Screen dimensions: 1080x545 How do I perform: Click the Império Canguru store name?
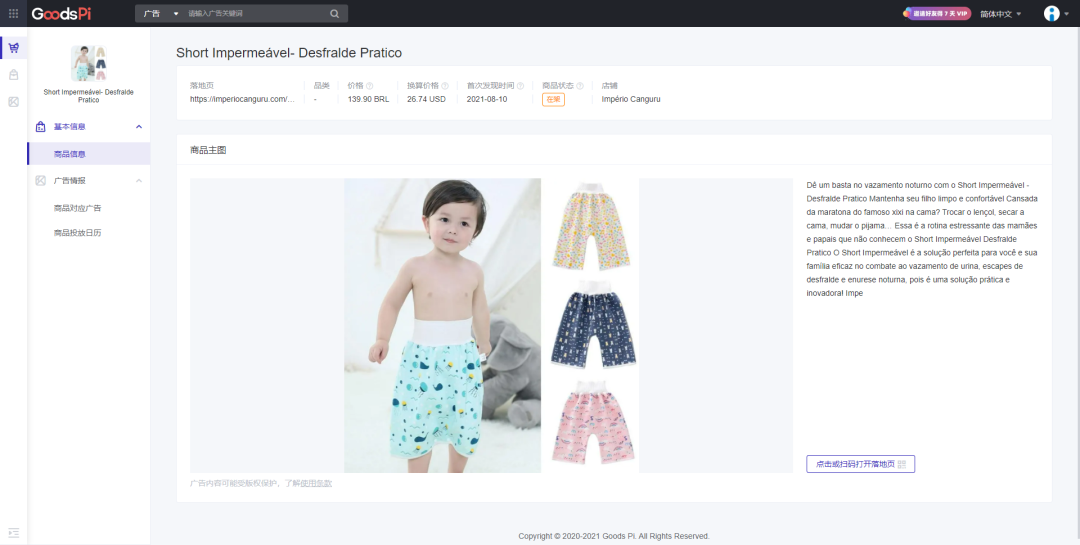(x=631, y=99)
